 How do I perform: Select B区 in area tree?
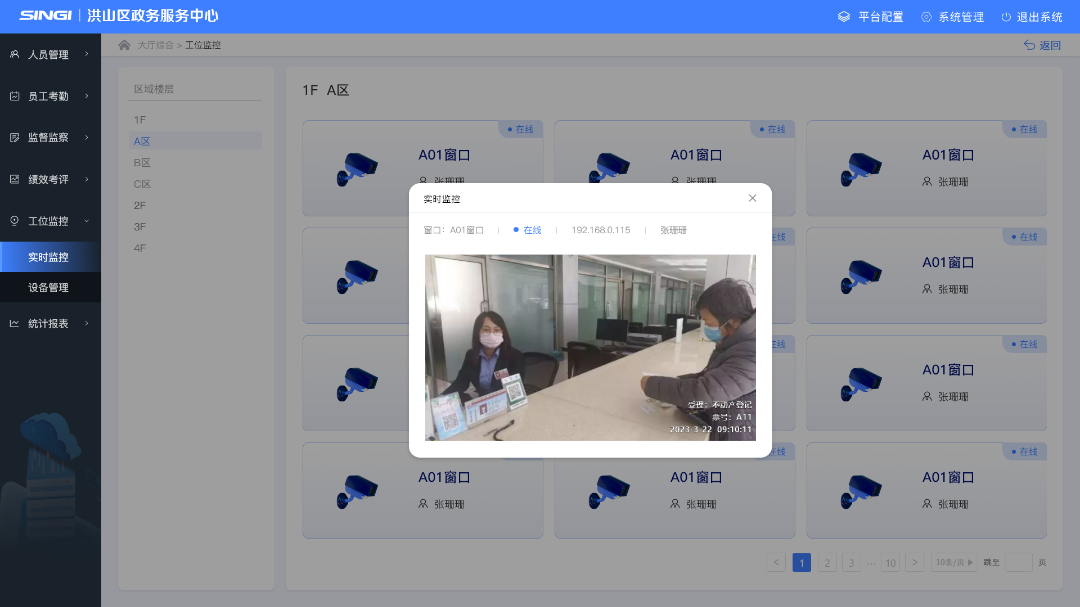pos(142,163)
